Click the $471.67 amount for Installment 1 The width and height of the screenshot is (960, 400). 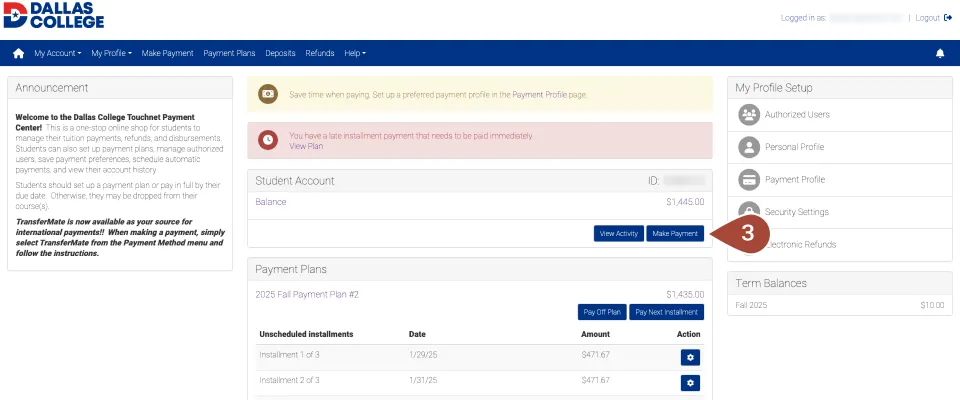click(595, 355)
